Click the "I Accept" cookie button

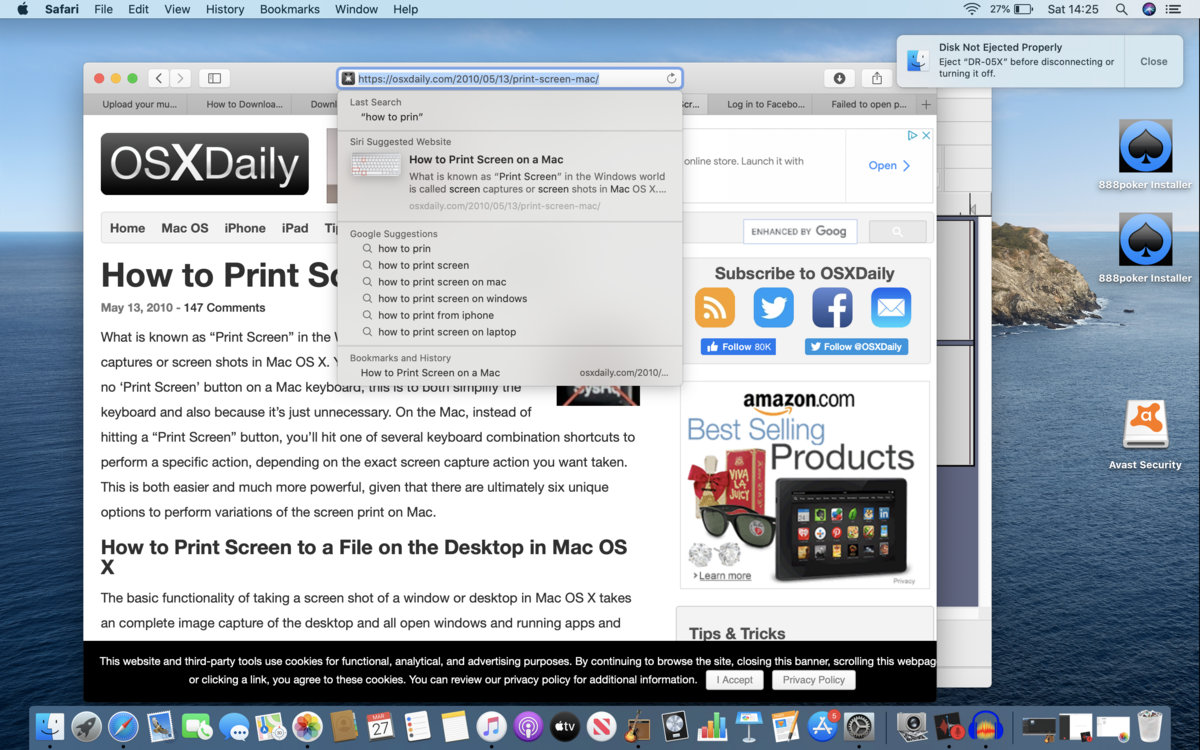point(737,680)
